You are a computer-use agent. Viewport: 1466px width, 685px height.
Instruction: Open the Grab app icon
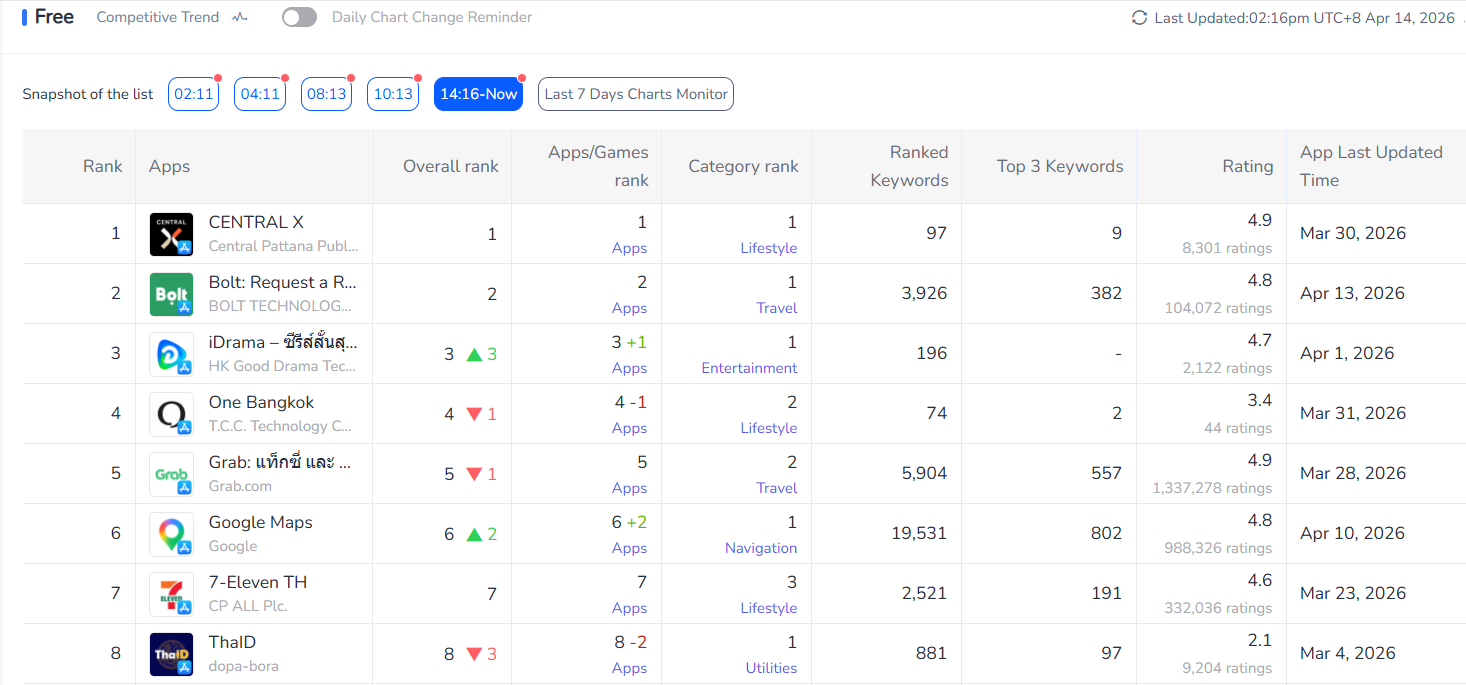tap(171, 473)
